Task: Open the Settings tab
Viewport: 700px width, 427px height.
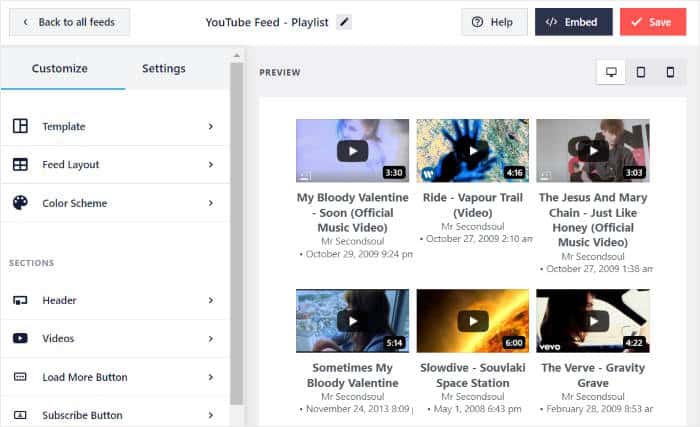Action: (x=163, y=68)
